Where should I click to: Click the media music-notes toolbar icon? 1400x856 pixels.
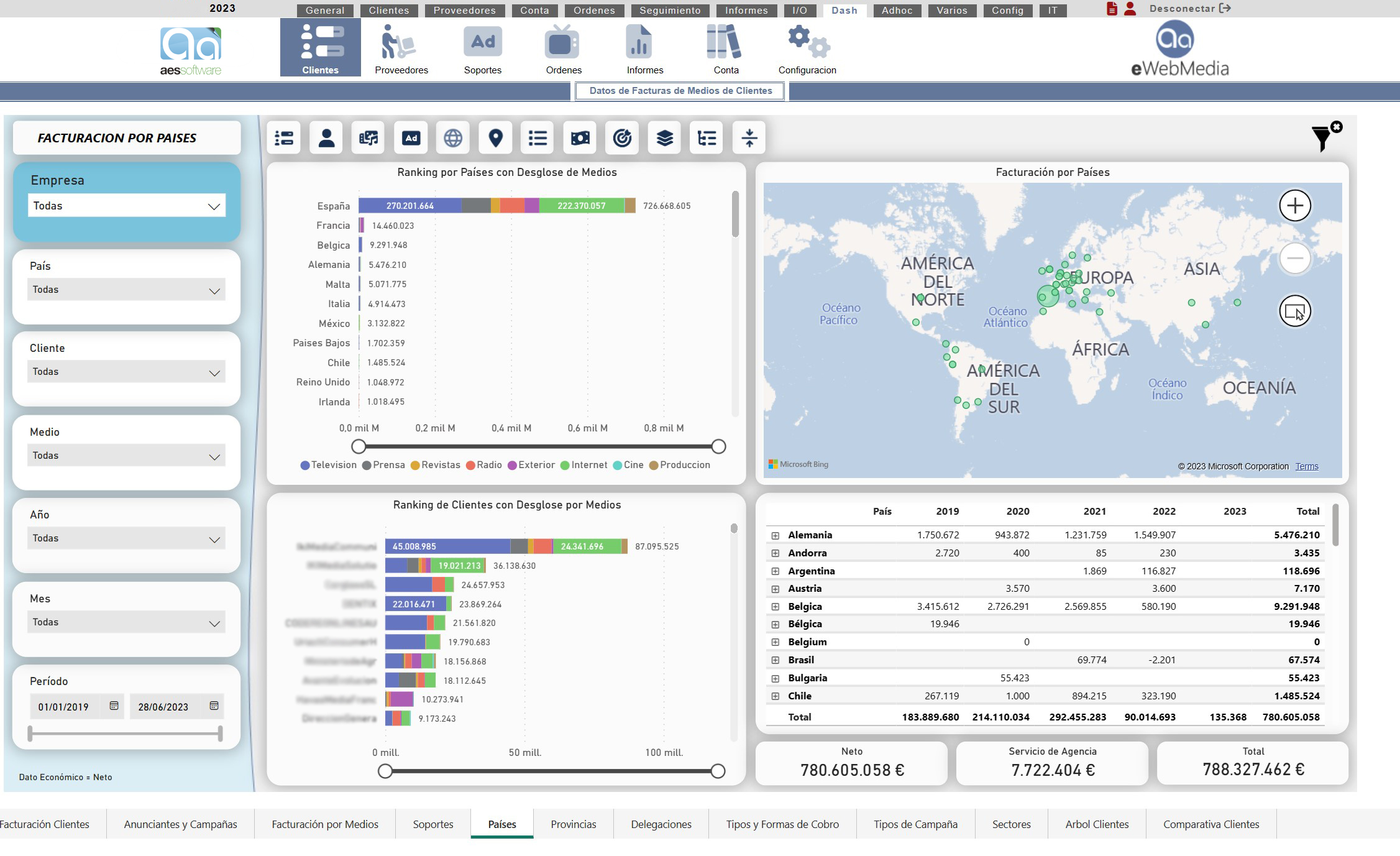(368, 137)
